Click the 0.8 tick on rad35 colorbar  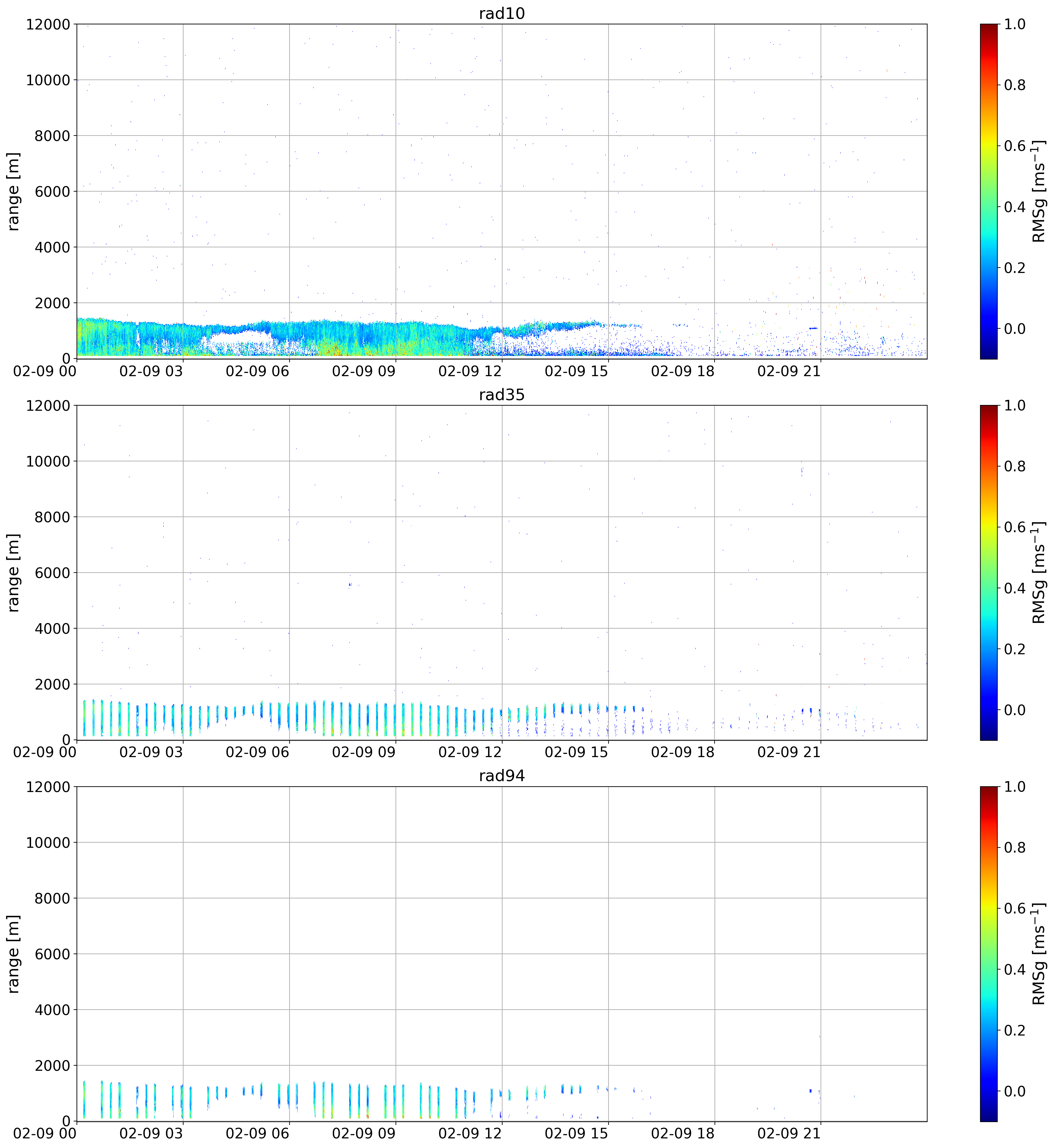click(1015, 466)
